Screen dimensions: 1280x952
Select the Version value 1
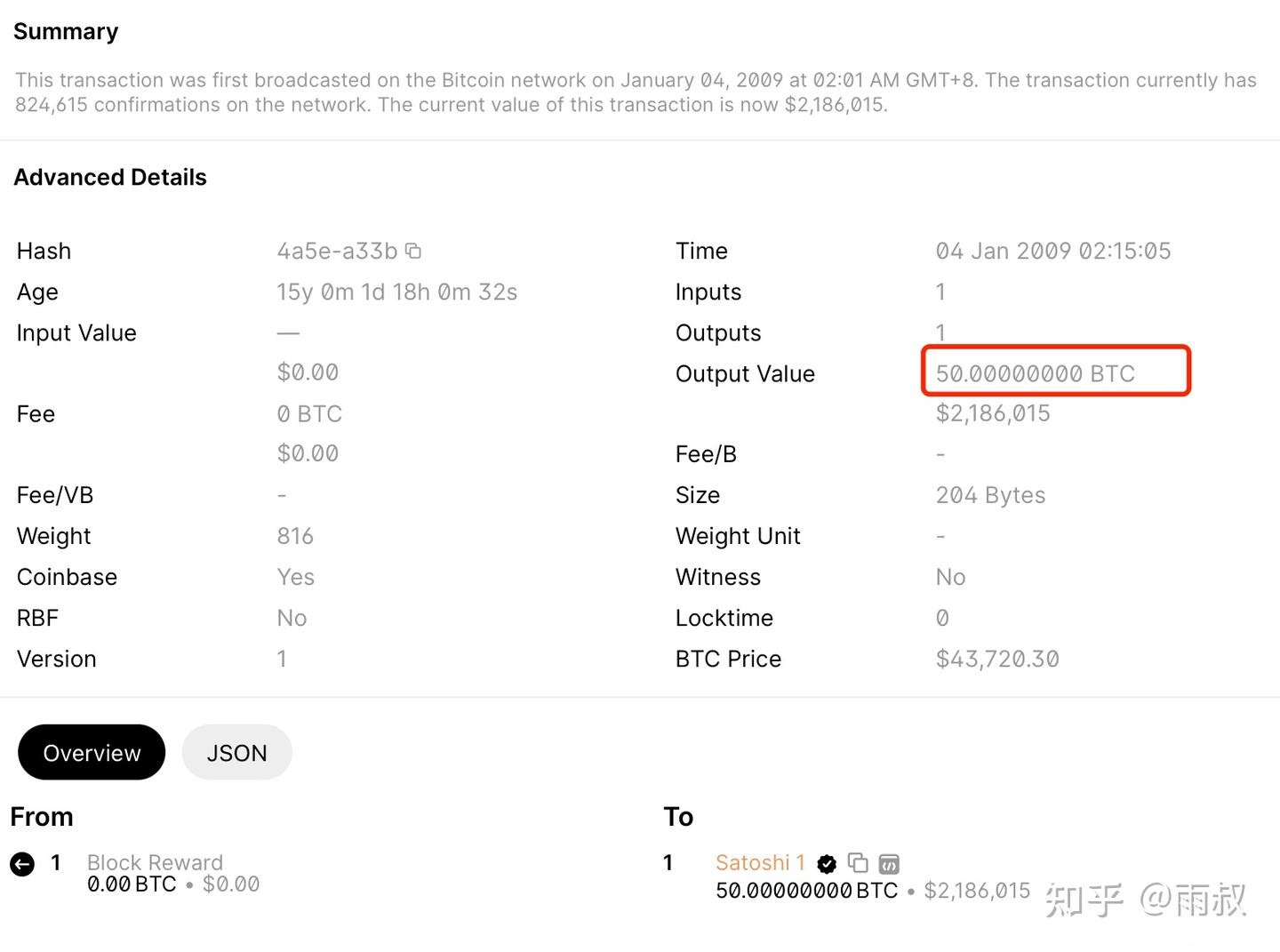coord(282,659)
